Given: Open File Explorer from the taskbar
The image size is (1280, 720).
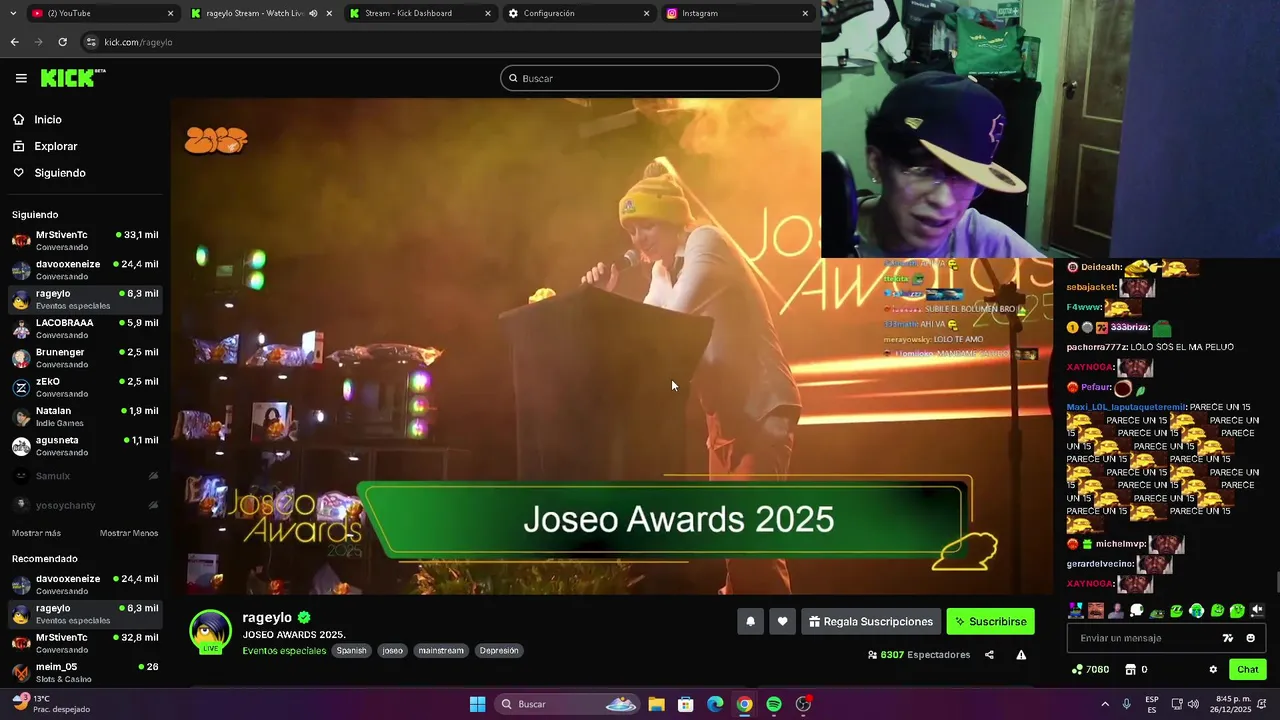Looking at the screenshot, I should pyautogui.click(x=656, y=704).
